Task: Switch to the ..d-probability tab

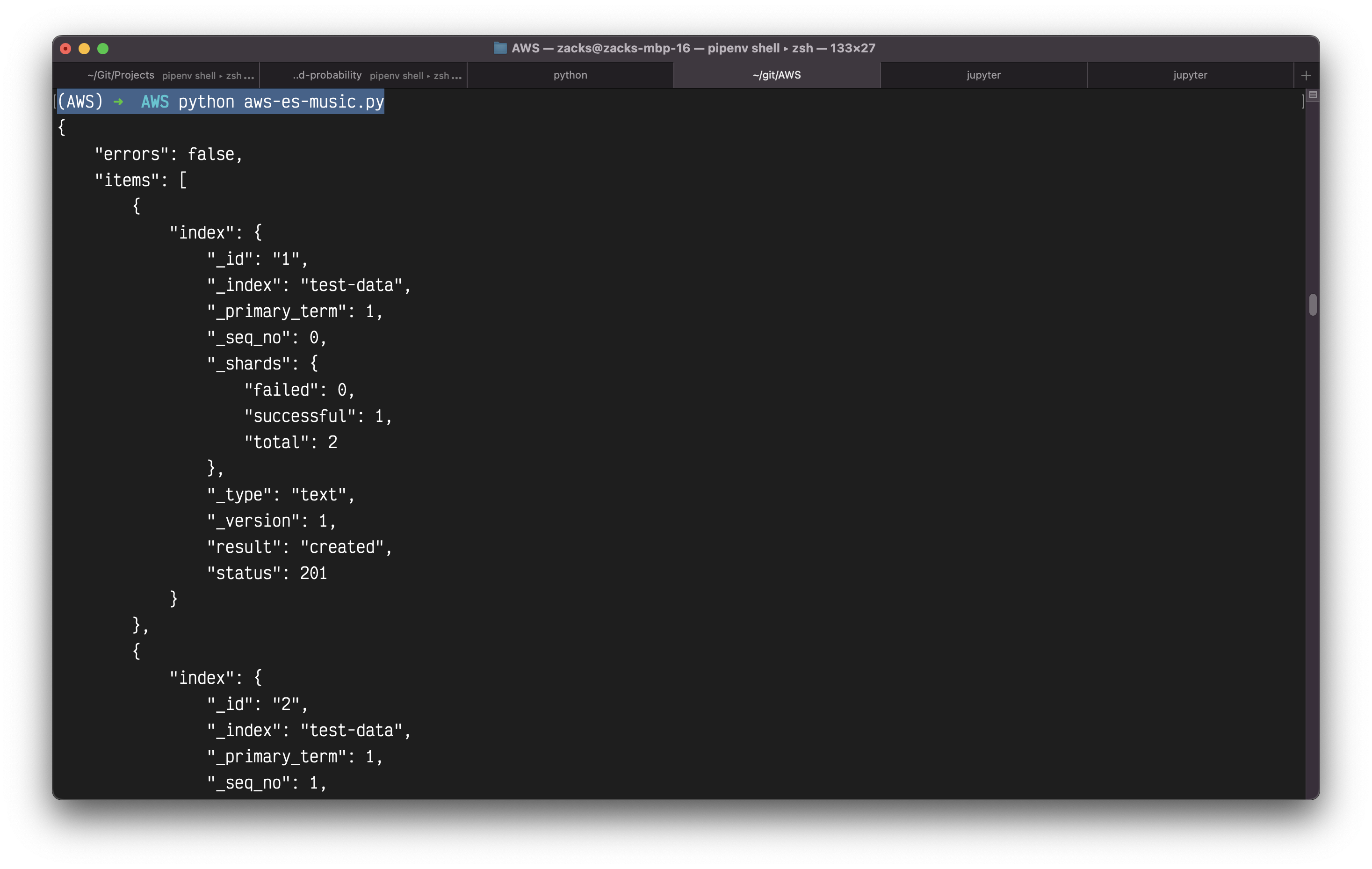Action: pos(327,75)
